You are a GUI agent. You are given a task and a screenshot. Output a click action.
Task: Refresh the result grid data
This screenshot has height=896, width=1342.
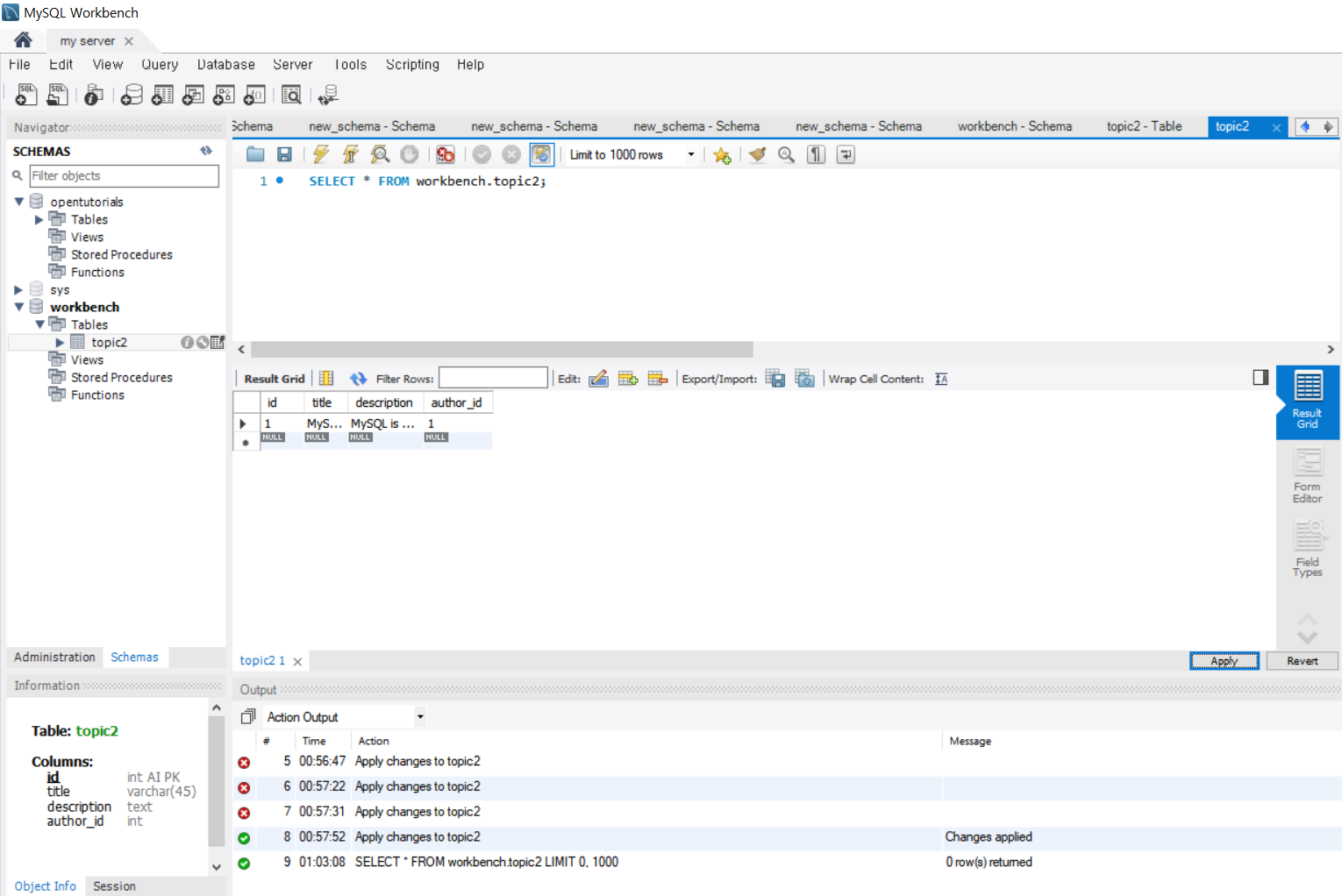[x=358, y=379]
